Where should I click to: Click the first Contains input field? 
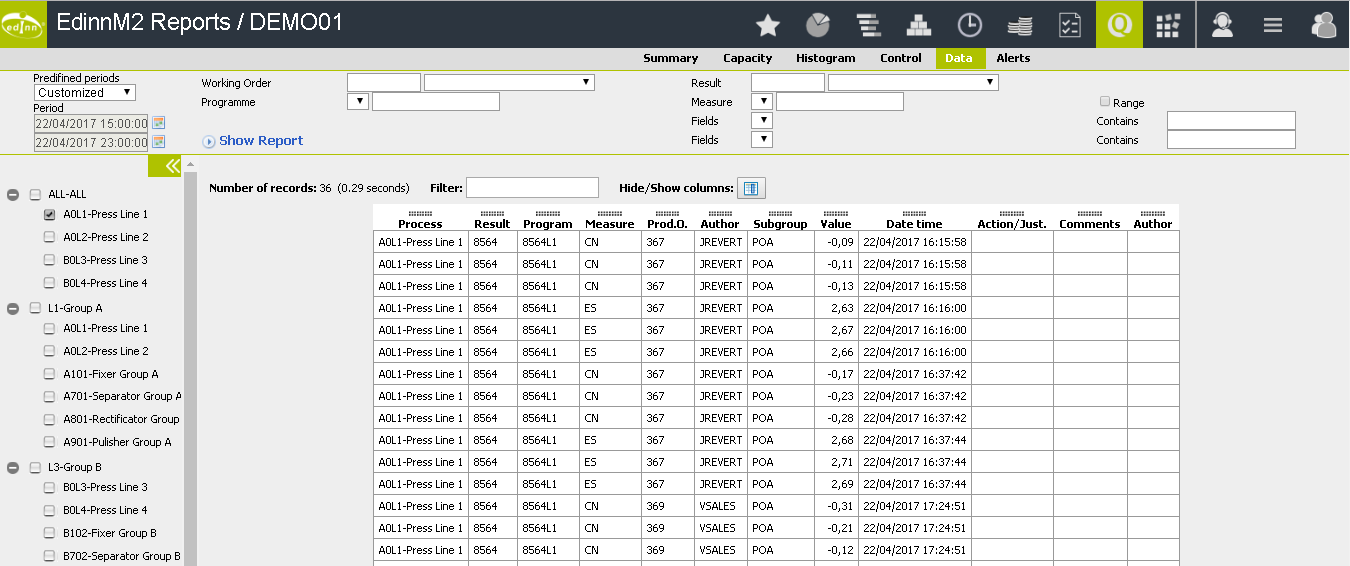click(x=1231, y=121)
